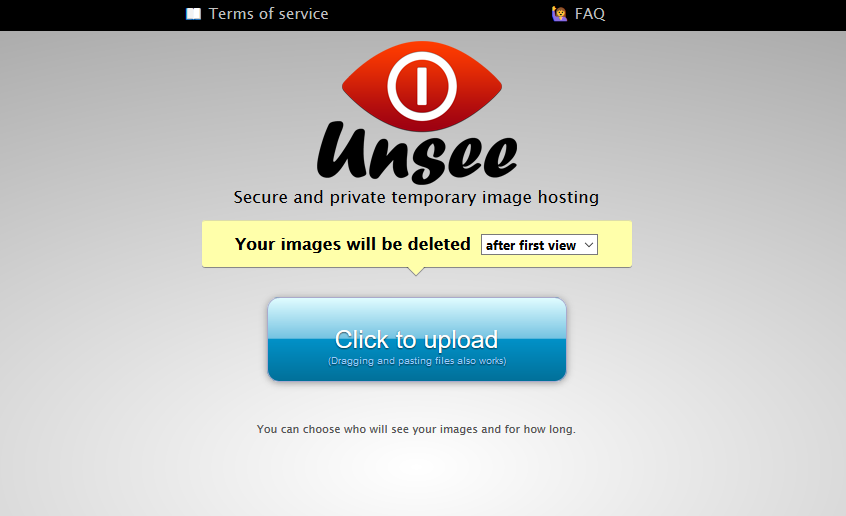The width and height of the screenshot is (846, 516).
Task: Click the 'Dragging and pasting files also works' subtitle
Action: [x=417, y=361]
